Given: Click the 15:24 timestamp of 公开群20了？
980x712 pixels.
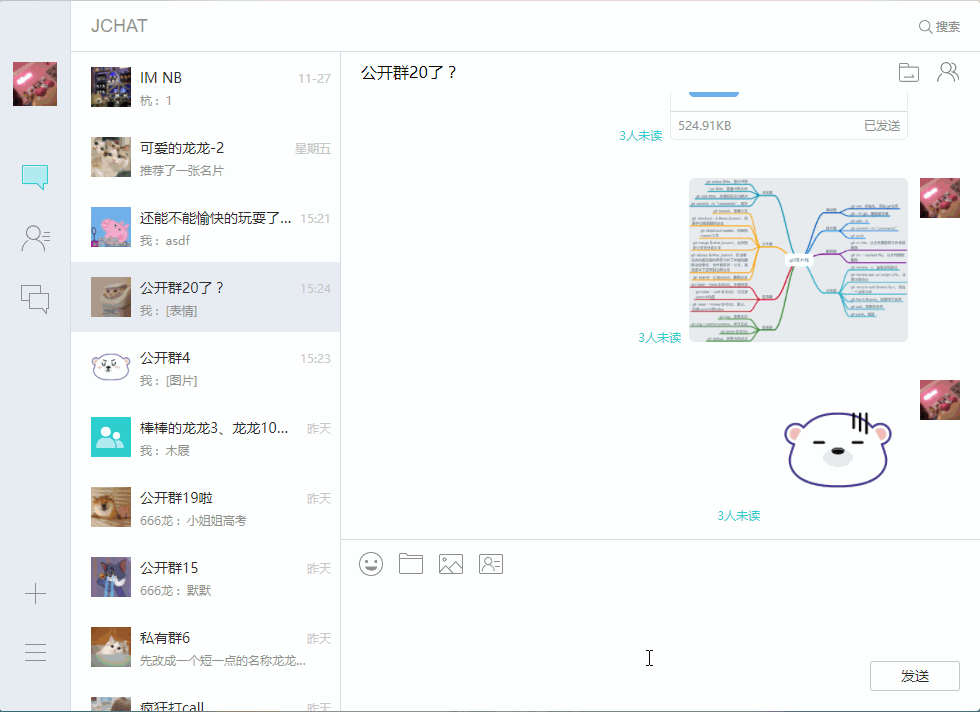Looking at the screenshot, I should click(315, 288).
